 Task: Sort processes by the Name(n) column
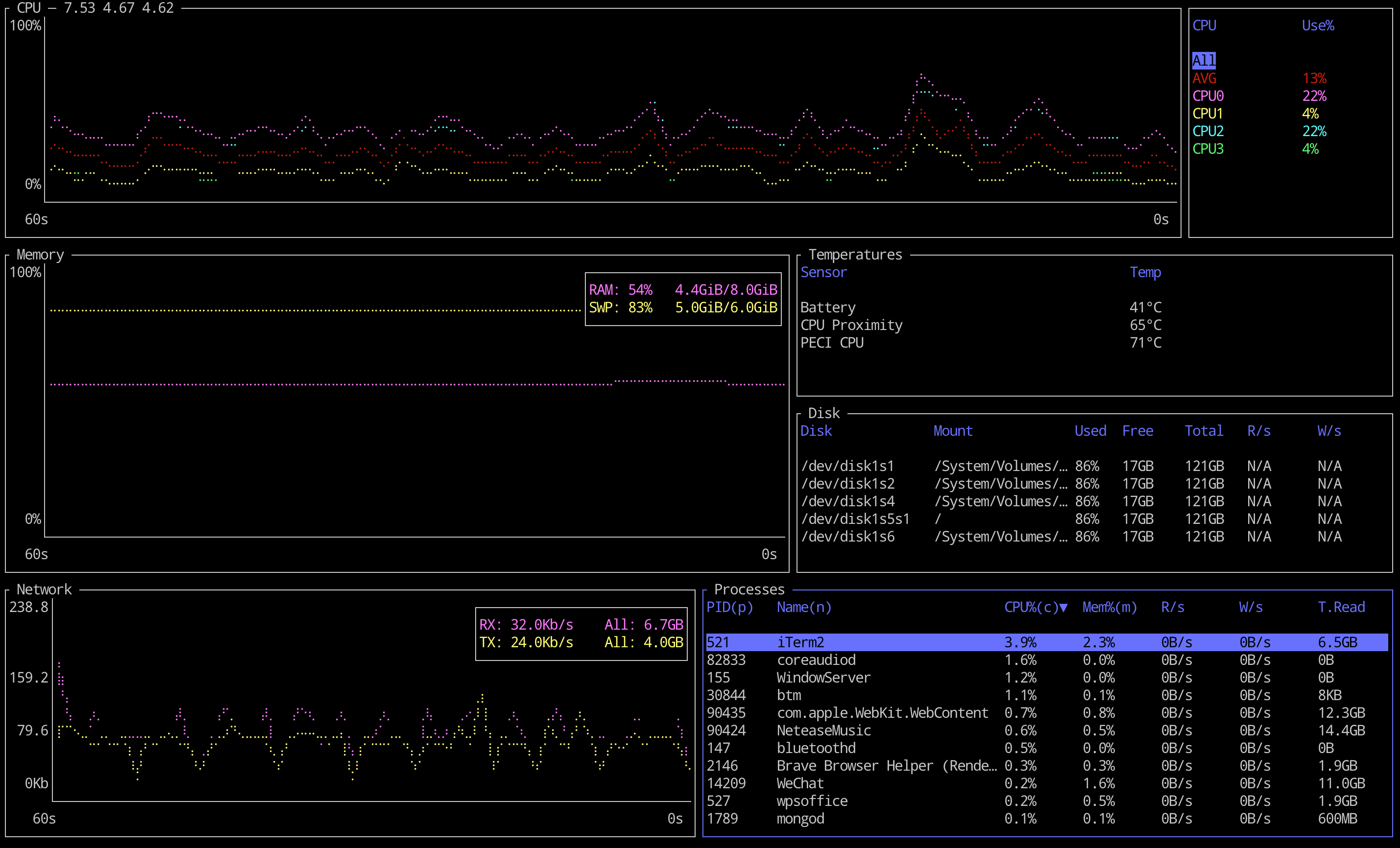coord(804,607)
